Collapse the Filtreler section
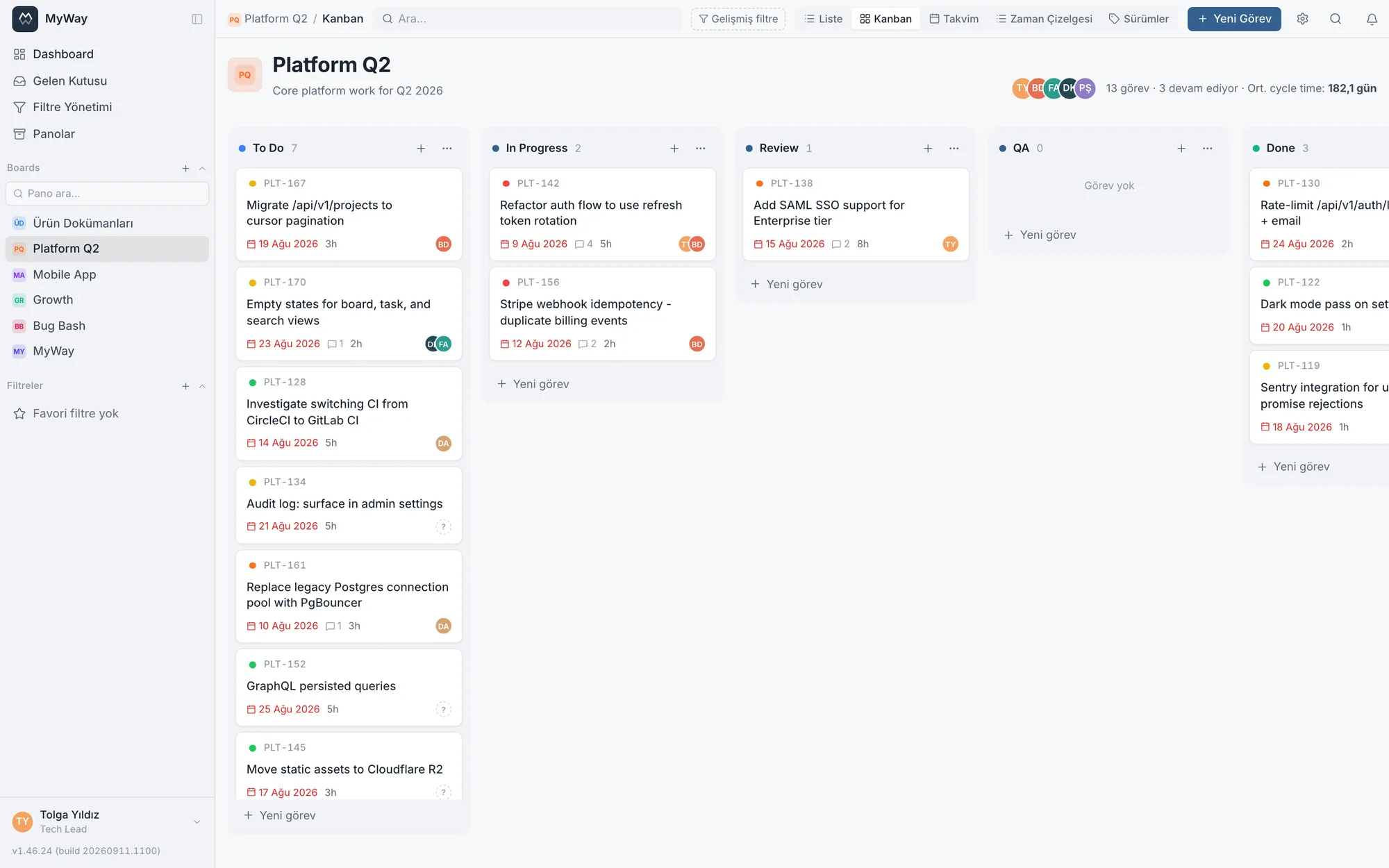 click(x=202, y=386)
